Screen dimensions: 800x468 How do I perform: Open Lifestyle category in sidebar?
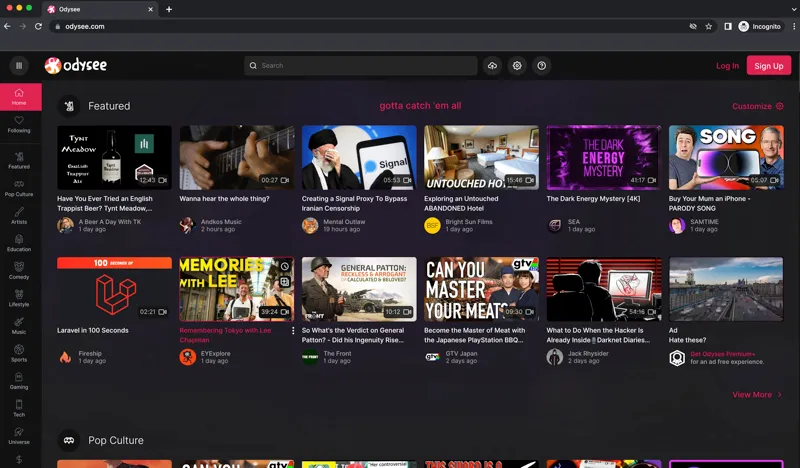click(x=20, y=298)
